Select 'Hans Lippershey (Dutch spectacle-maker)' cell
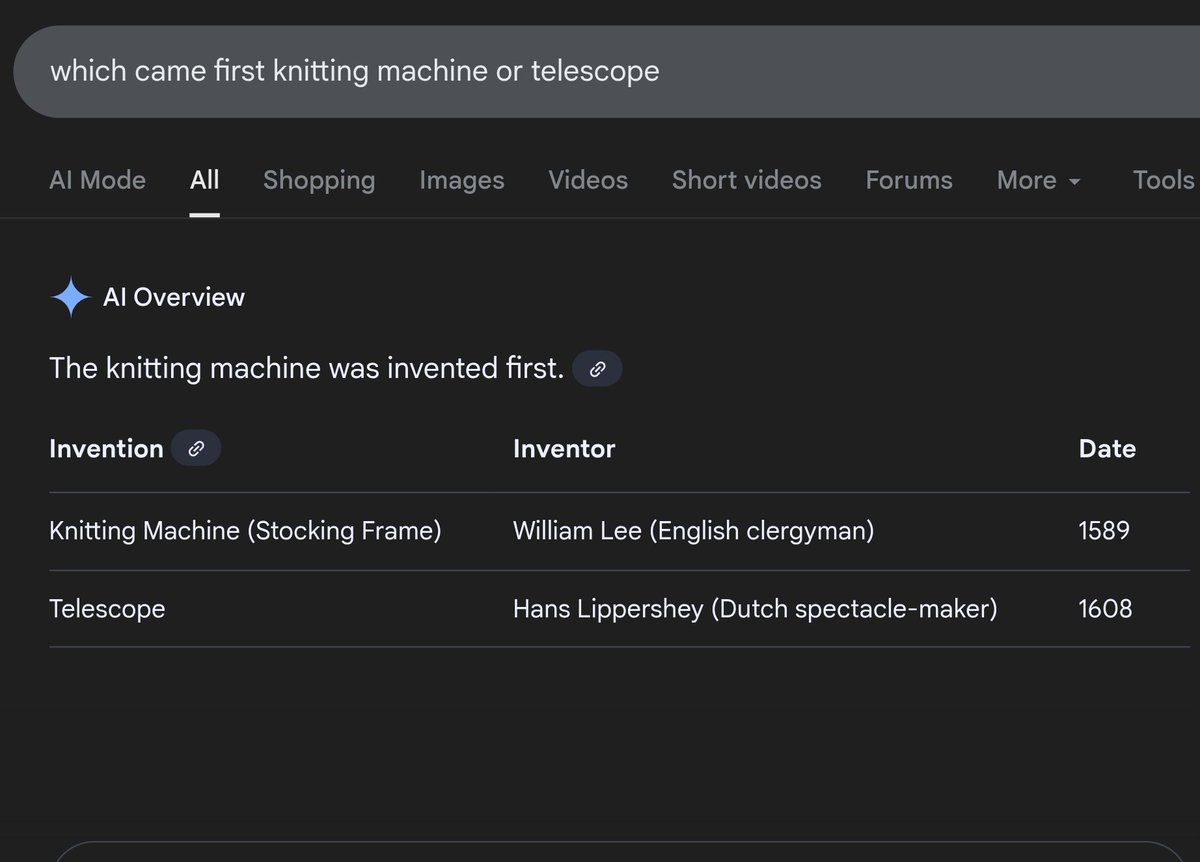The height and width of the screenshot is (862, 1200). (755, 609)
